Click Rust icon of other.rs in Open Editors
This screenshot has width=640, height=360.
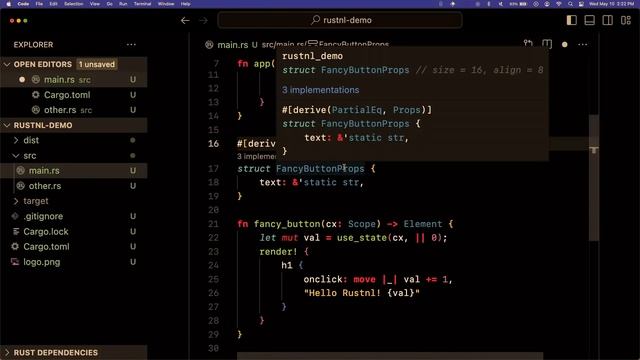pos(36,110)
